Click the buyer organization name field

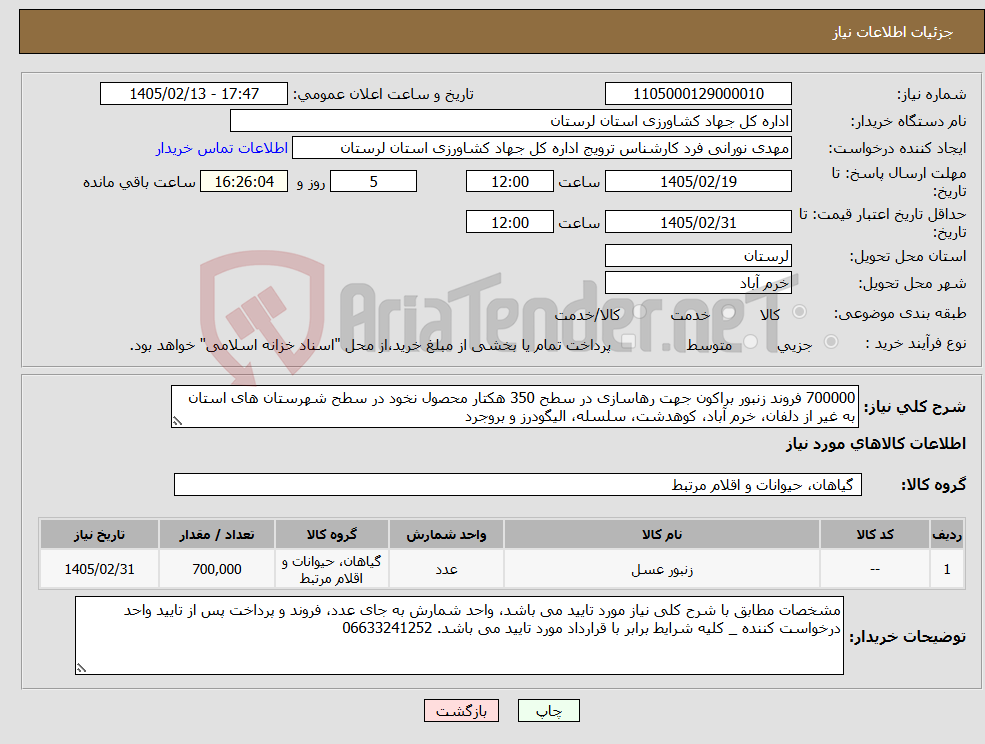(x=510, y=121)
